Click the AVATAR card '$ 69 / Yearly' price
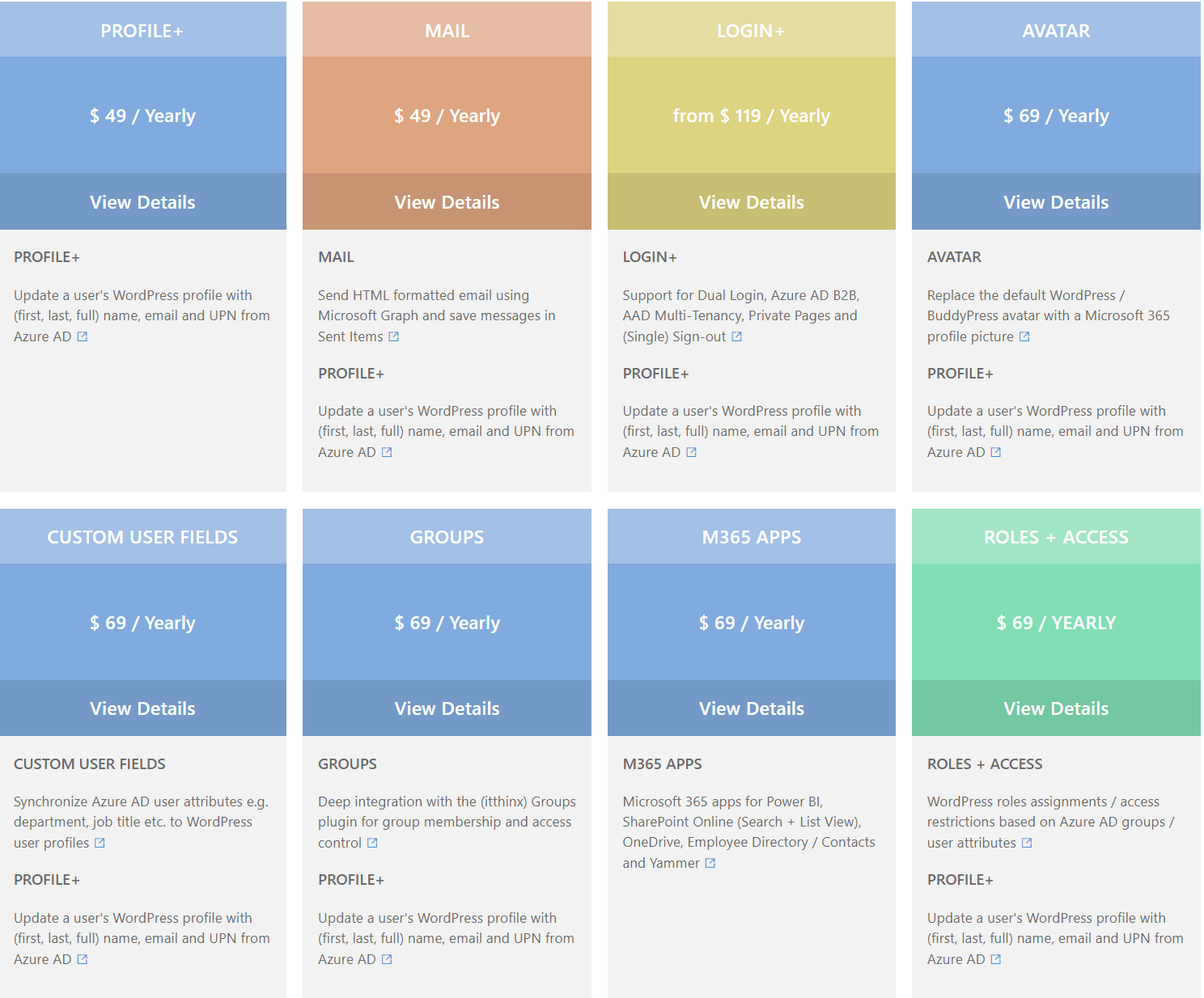1204x998 pixels. coord(1056,116)
